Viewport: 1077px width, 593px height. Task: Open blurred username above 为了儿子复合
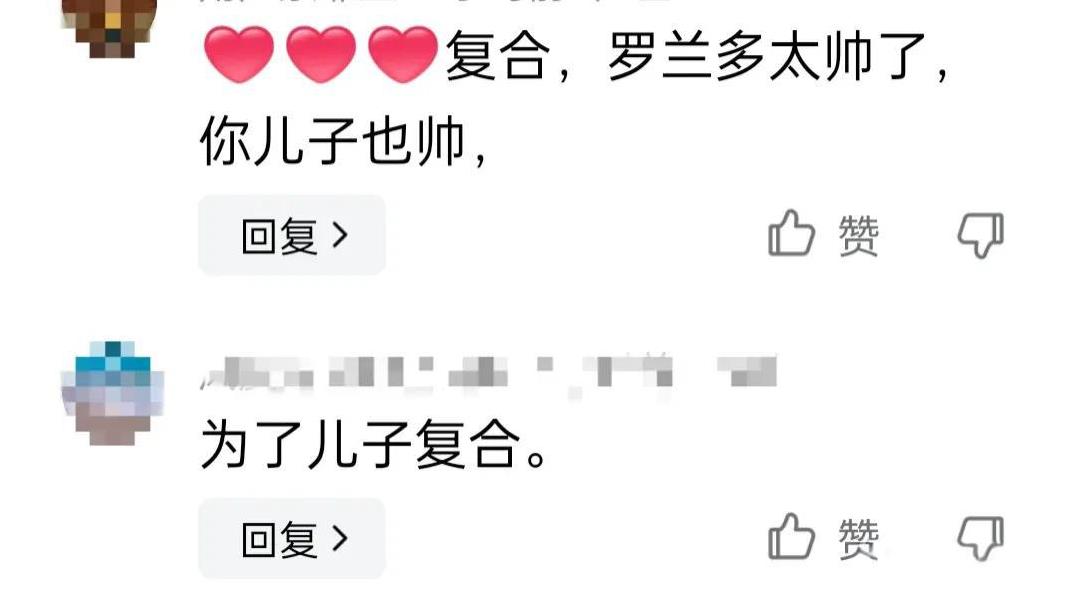[437, 374]
